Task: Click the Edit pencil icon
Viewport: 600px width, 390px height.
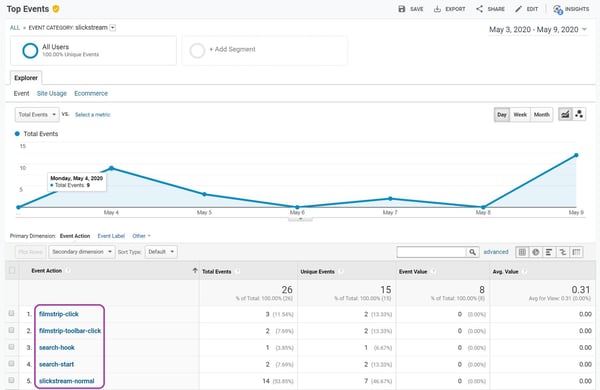Action: (x=518, y=9)
